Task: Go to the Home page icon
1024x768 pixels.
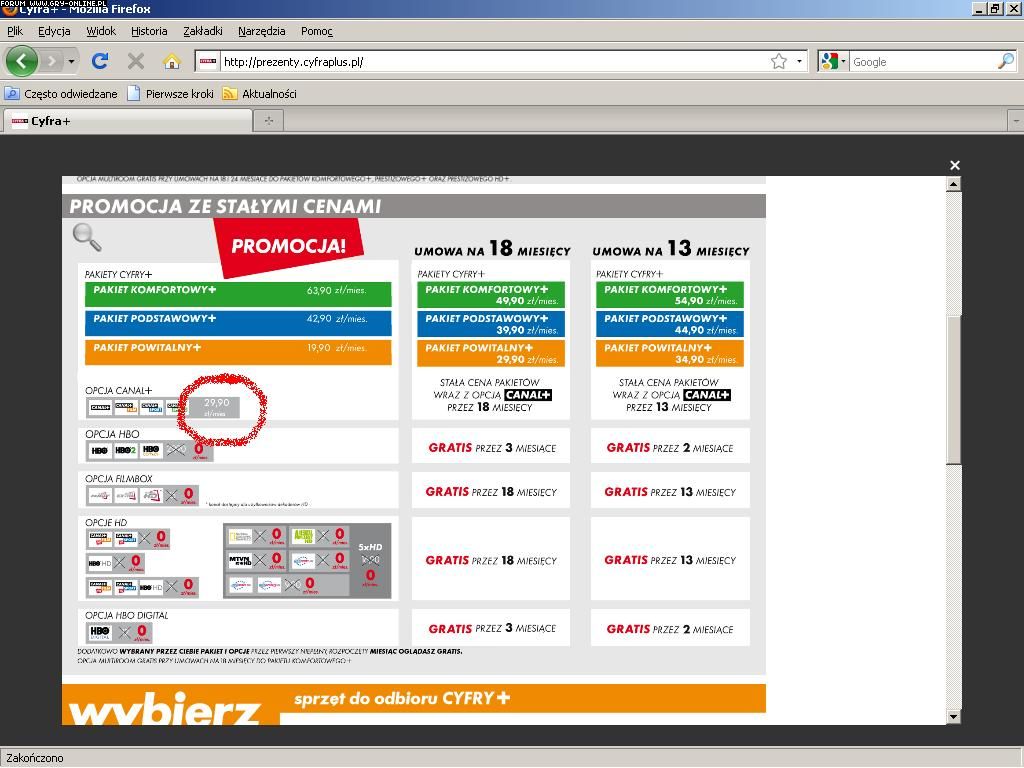Action: [x=172, y=61]
